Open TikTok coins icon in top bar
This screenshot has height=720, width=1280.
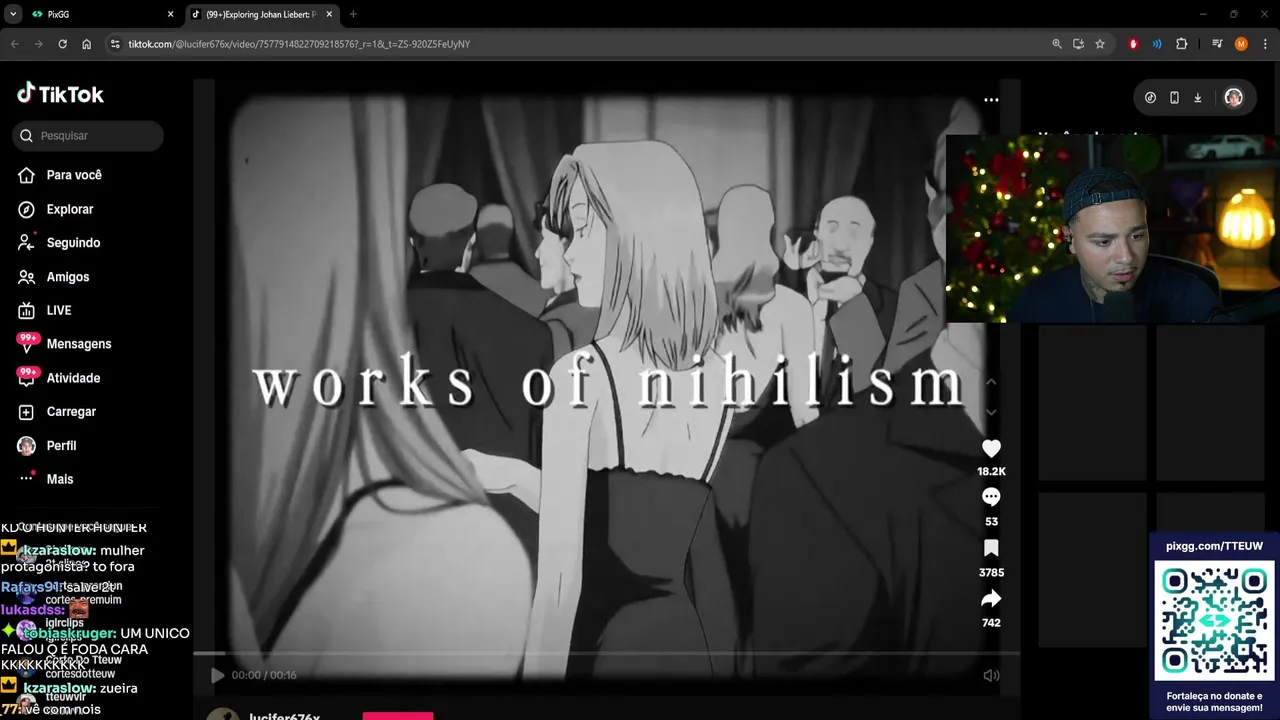(1150, 97)
